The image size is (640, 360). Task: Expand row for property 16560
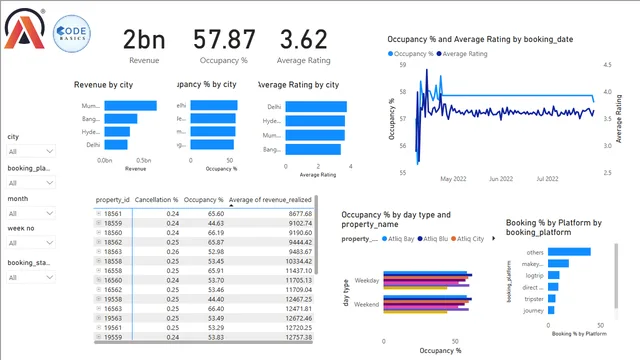[x=98, y=280]
